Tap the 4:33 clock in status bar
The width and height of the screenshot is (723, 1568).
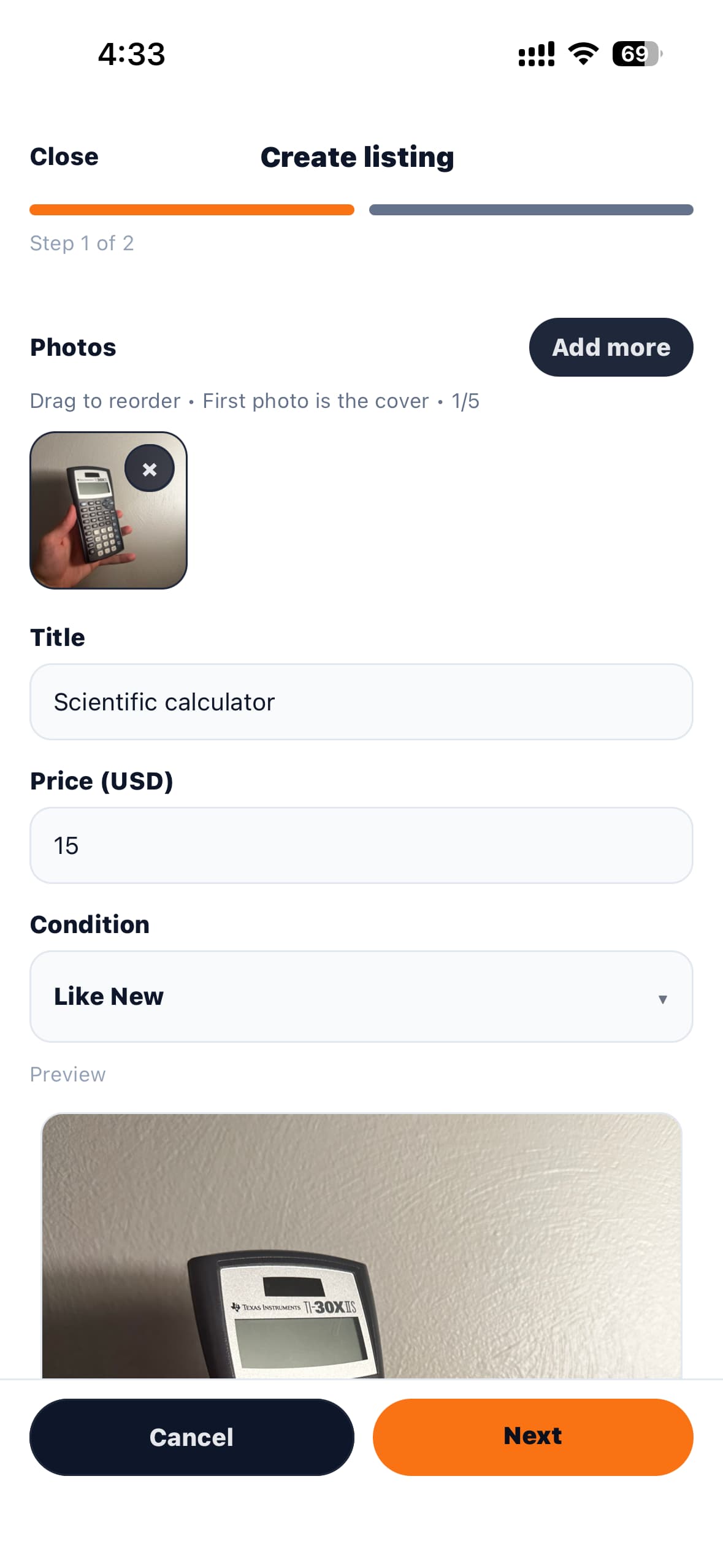click(131, 54)
